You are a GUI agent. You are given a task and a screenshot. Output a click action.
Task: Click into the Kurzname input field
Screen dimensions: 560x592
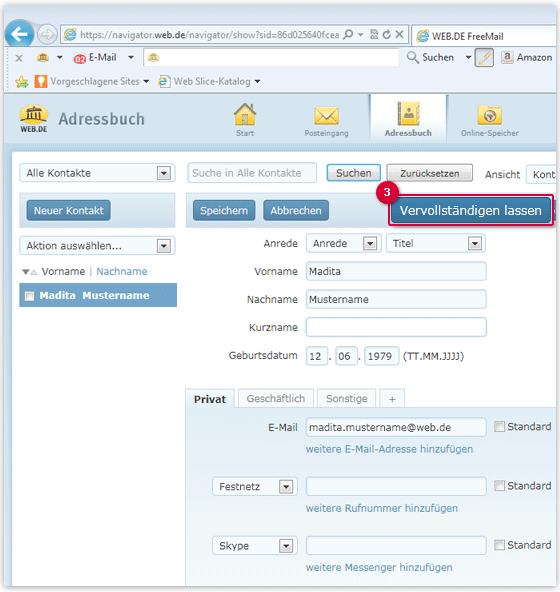(x=396, y=327)
